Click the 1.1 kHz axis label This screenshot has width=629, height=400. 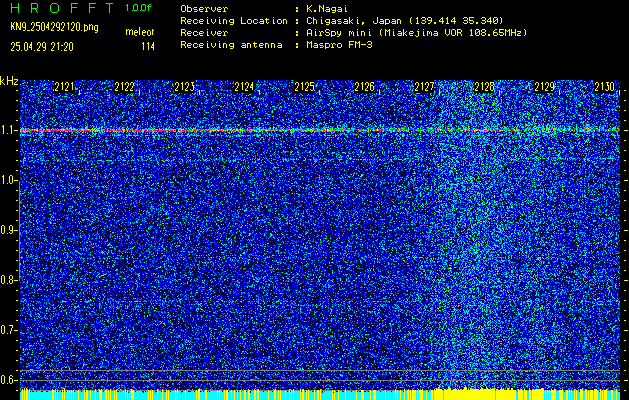click(8, 131)
